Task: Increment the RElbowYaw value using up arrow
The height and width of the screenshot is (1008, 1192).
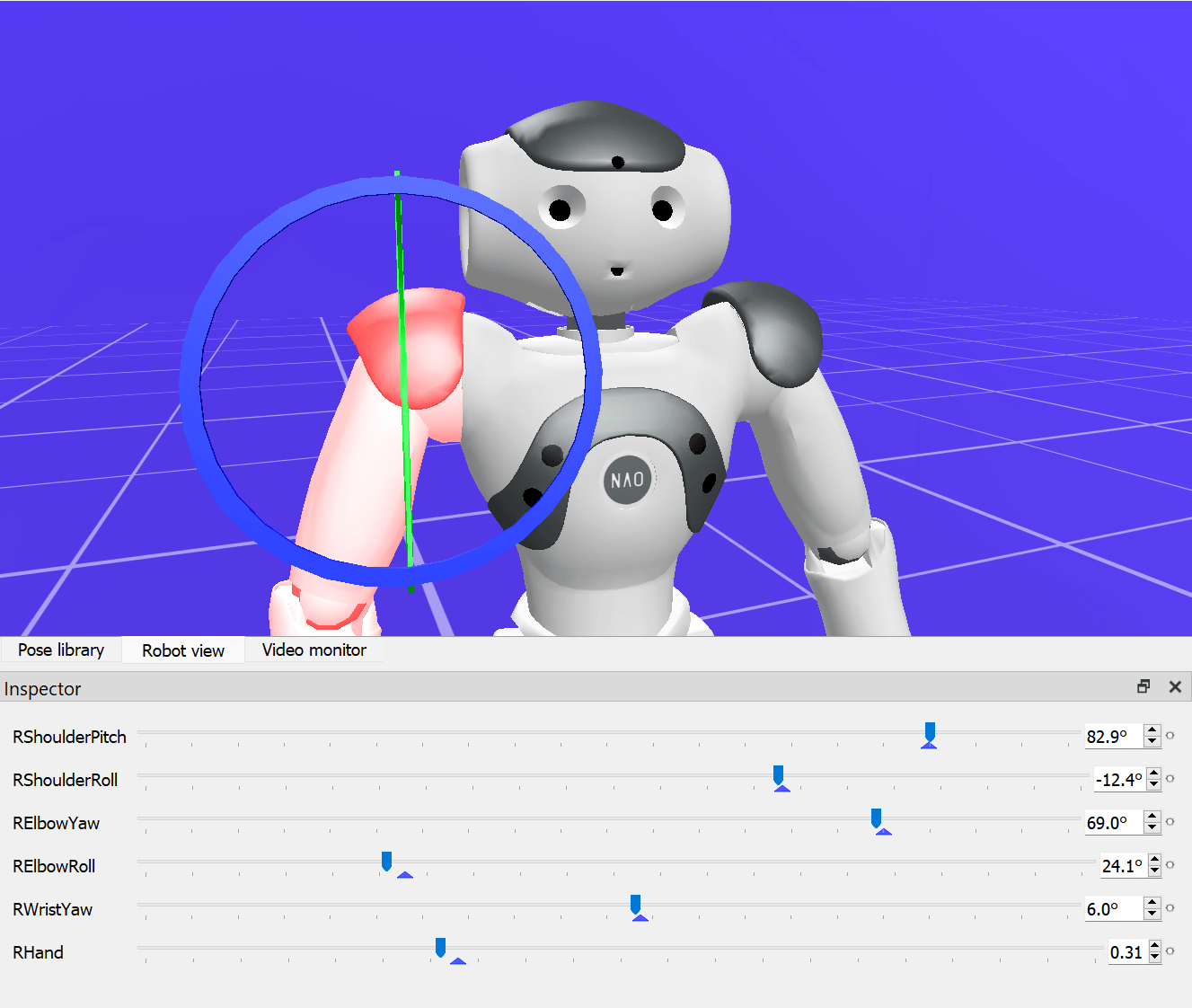Action: pos(1152,817)
